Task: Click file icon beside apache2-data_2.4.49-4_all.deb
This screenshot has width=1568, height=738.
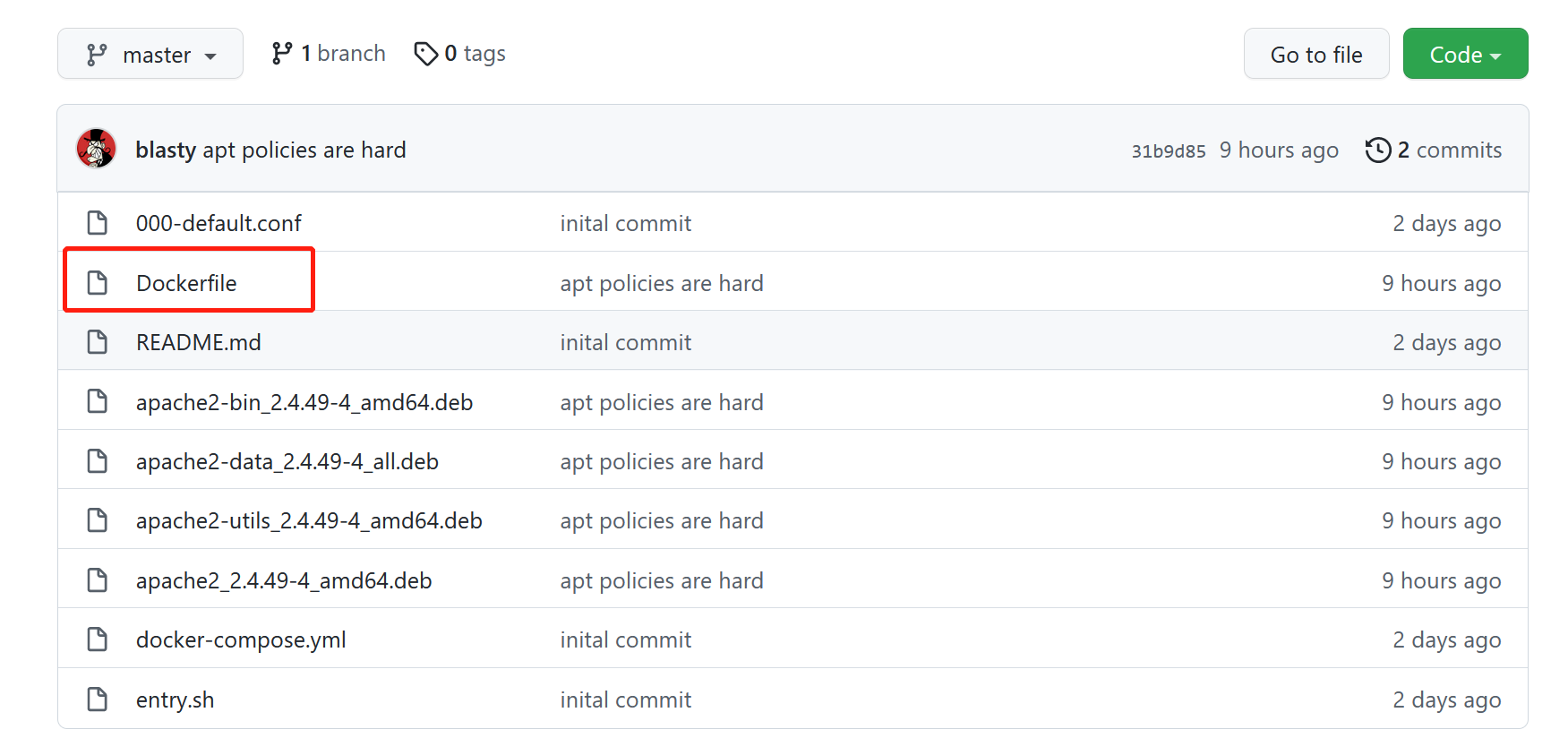Action: [x=98, y=461]
